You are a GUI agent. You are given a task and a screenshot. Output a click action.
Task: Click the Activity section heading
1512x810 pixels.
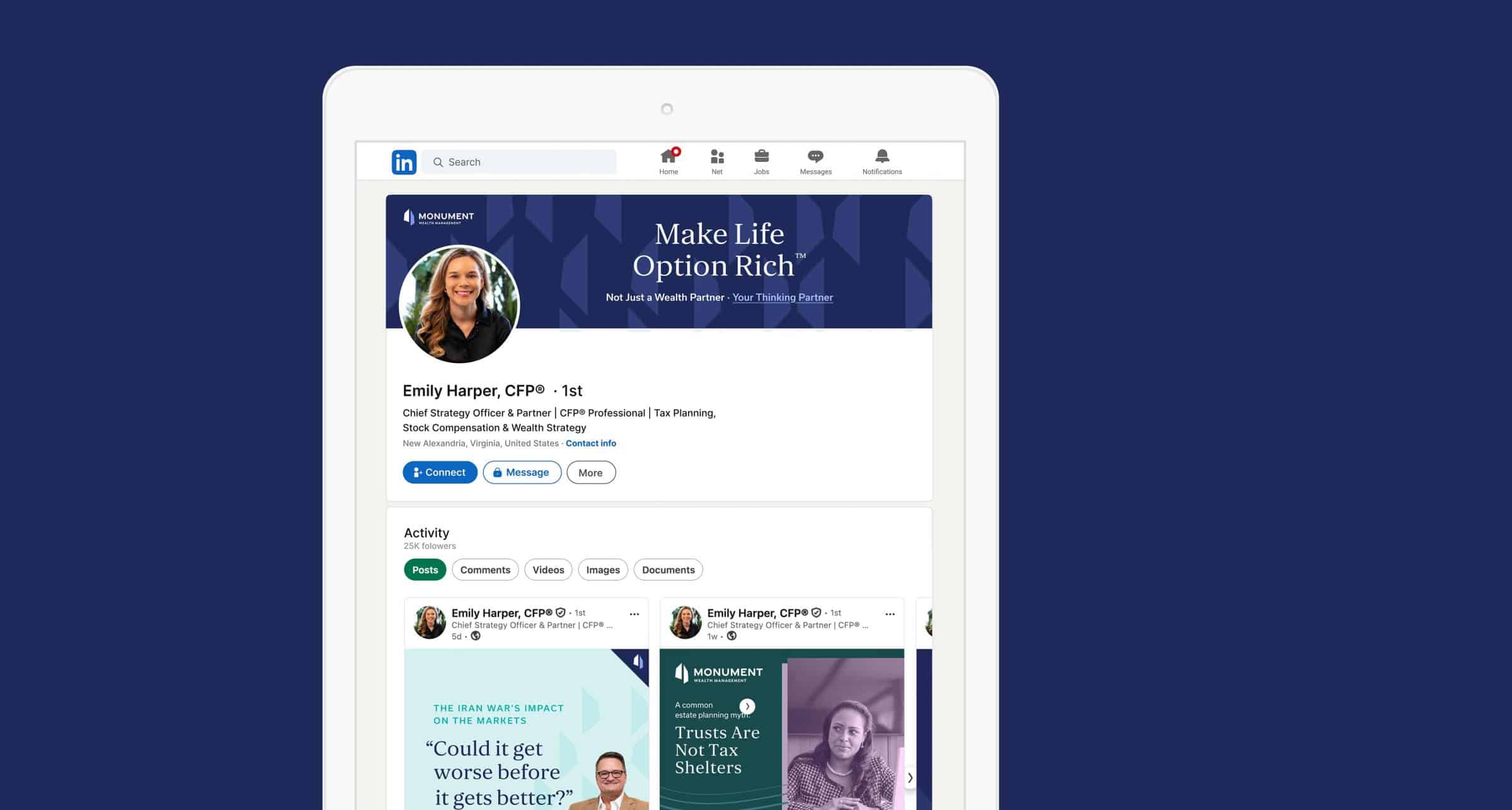tap(427, 533)
